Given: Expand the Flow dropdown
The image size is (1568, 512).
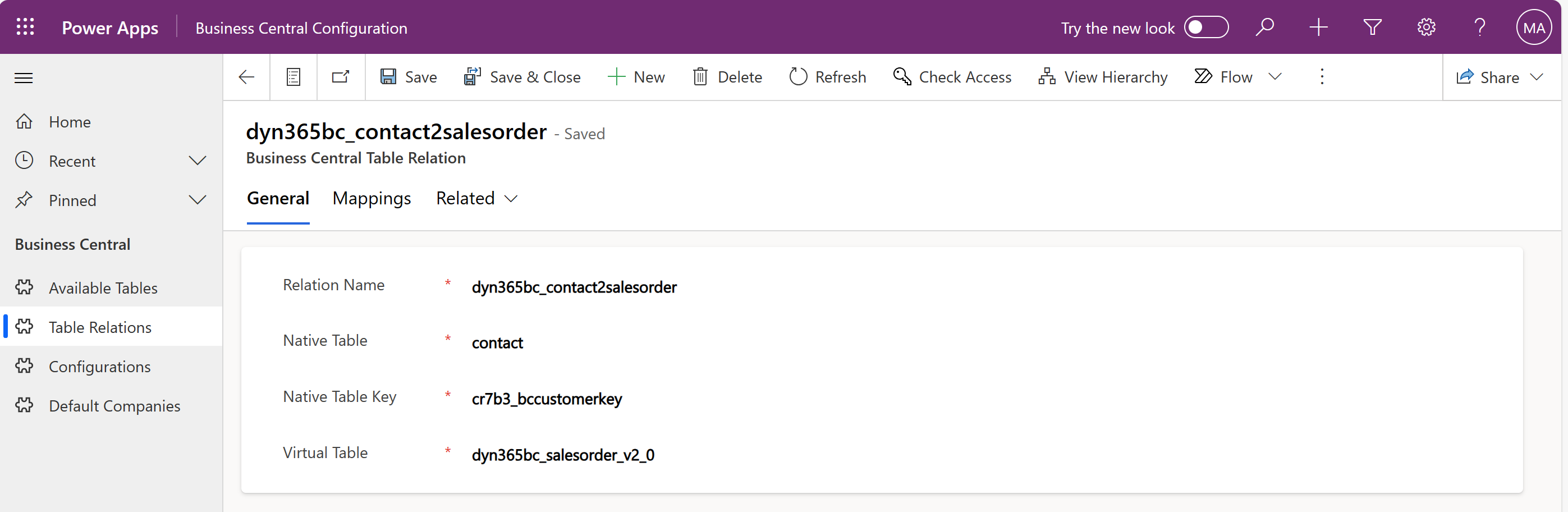Looking at the screenshot, I should (x=1276, y=77).
